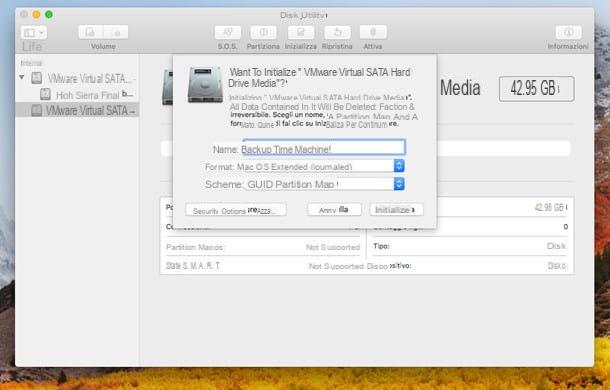Click the Inizializza toolbar icon
This screenshot has height=390, width=610.
(x=301, y=32)
